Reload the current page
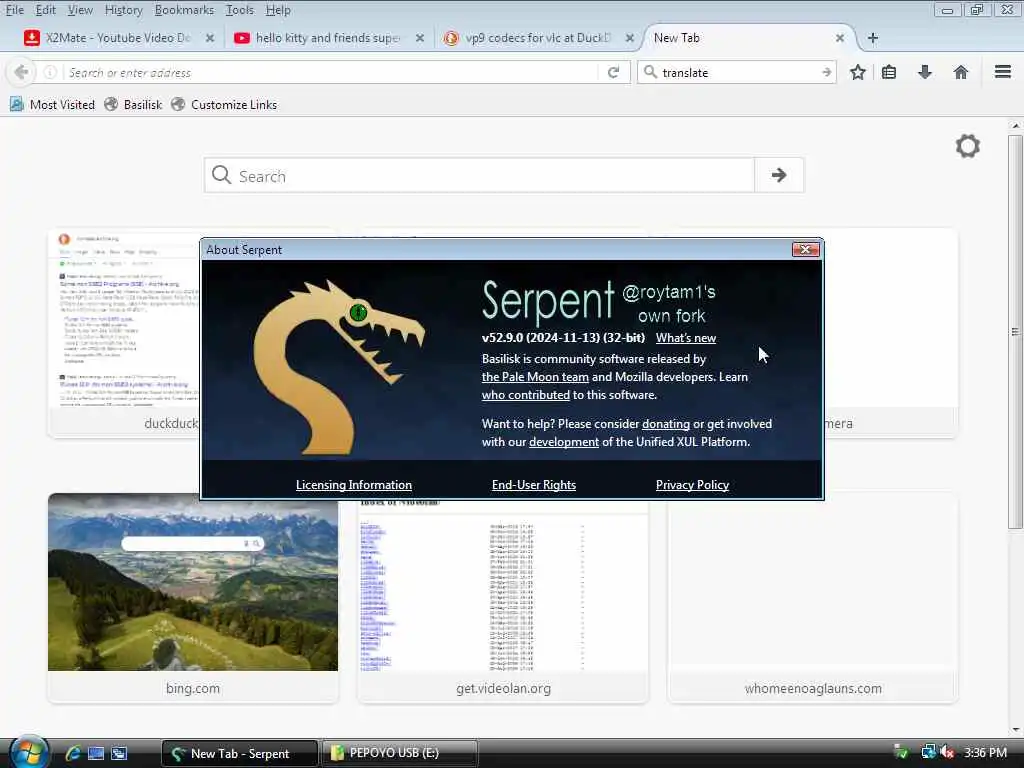 tap(613, 72)
